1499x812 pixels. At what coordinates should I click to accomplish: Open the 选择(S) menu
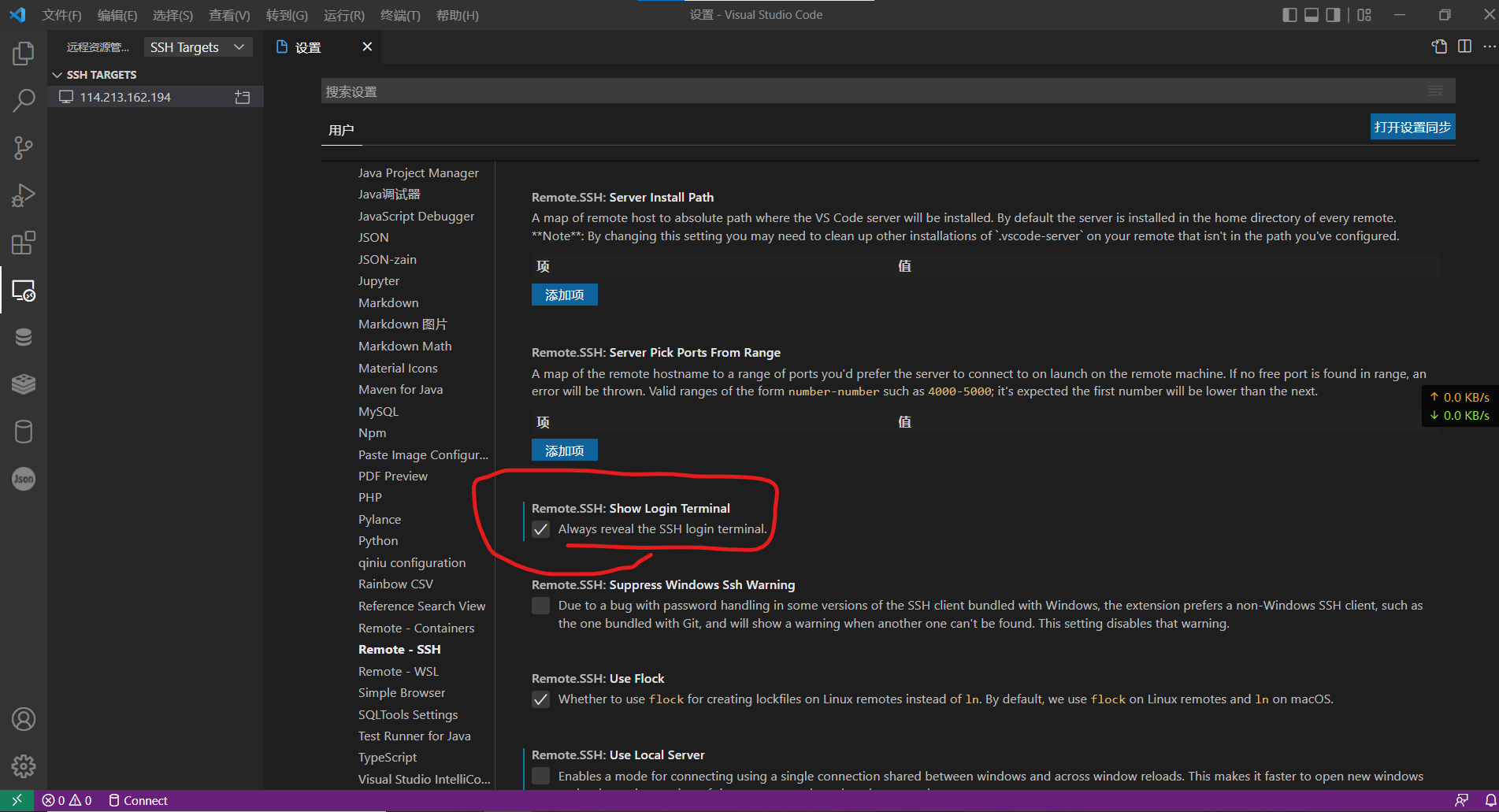tap(173, 15)
